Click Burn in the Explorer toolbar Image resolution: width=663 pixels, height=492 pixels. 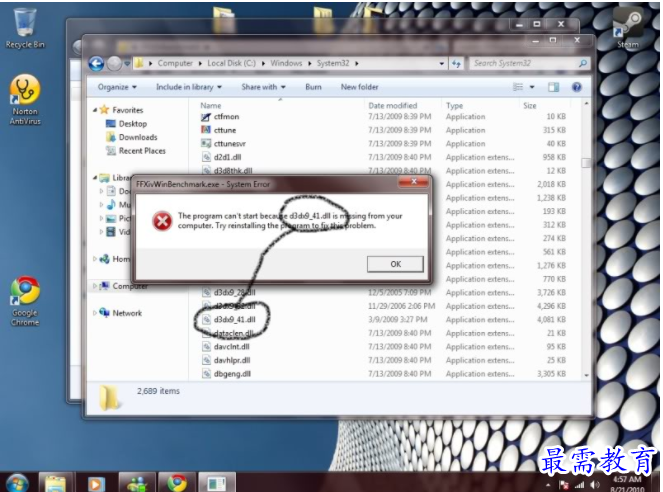(313, 87)
